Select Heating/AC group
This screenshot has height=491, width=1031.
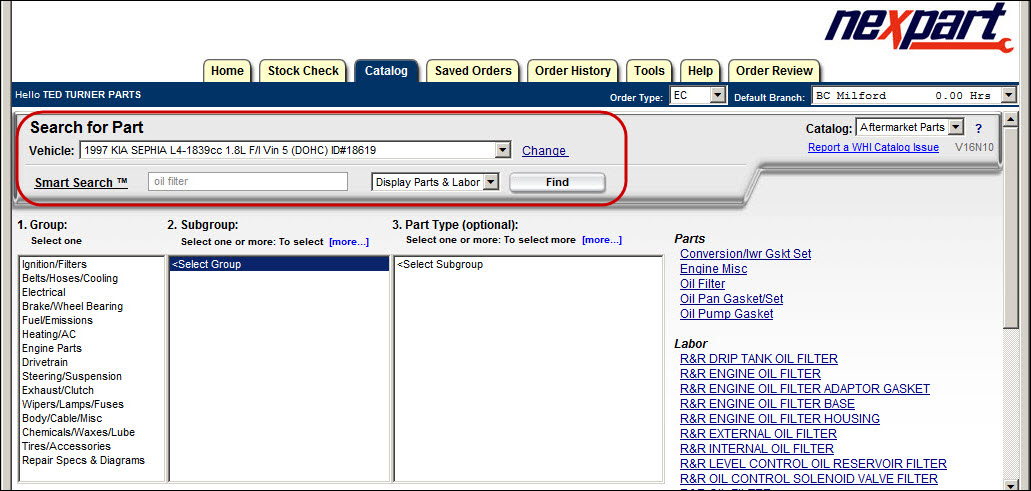click(x=49, y=334)
